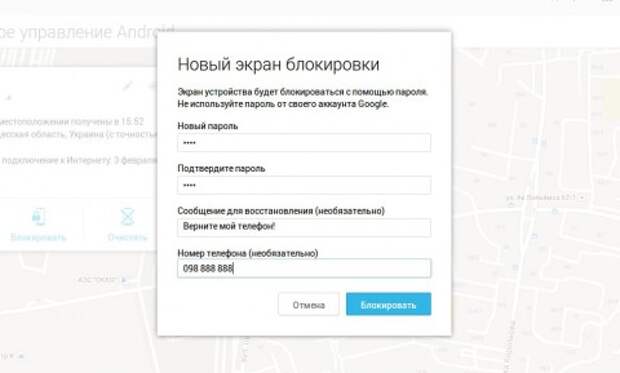Click the label 'Подтвердите пароль'
Viewport: 620px width, 373px height.
221,169
